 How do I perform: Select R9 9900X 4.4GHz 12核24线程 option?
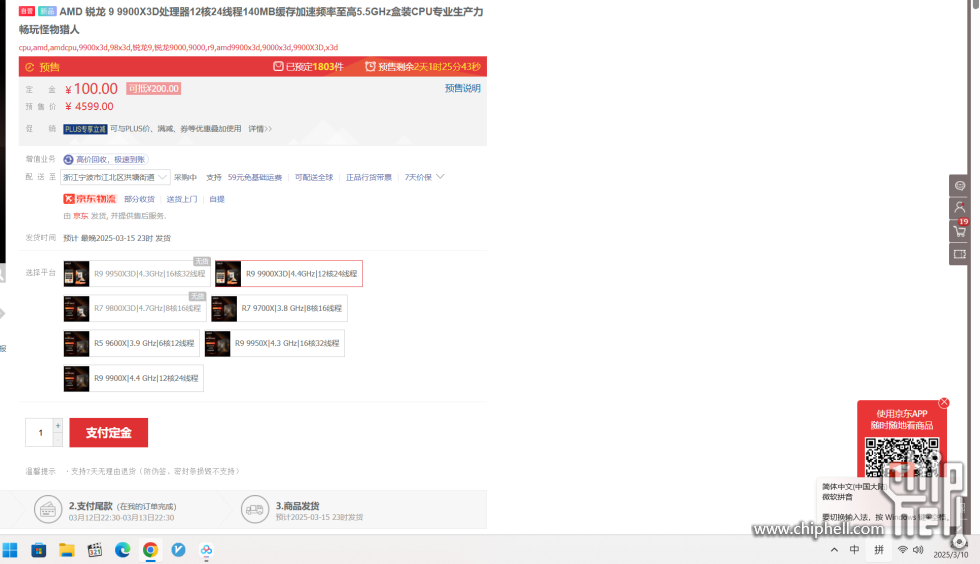(133, 378)
